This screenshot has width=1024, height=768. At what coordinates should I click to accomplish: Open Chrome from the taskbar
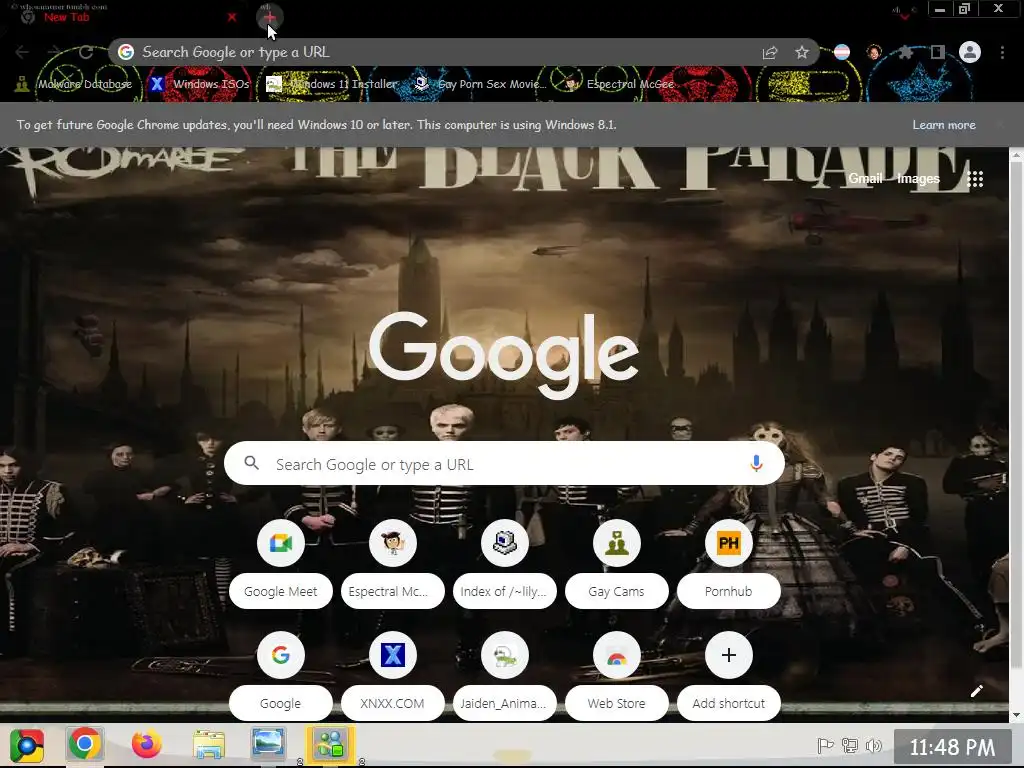(x=85, y=744)
